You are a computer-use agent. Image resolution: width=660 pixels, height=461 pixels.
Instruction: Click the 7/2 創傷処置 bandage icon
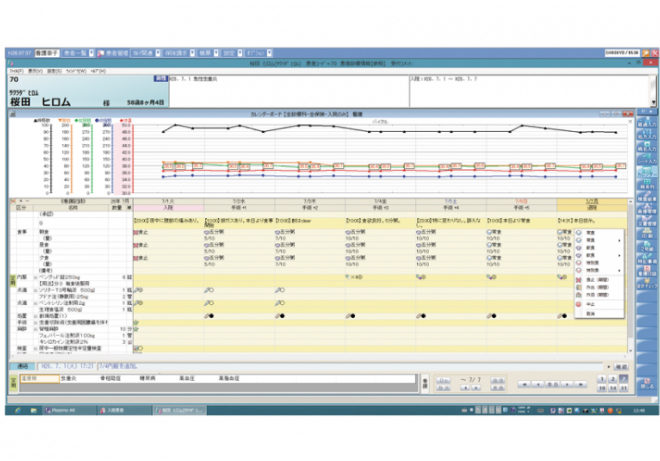tap(209, 316)
